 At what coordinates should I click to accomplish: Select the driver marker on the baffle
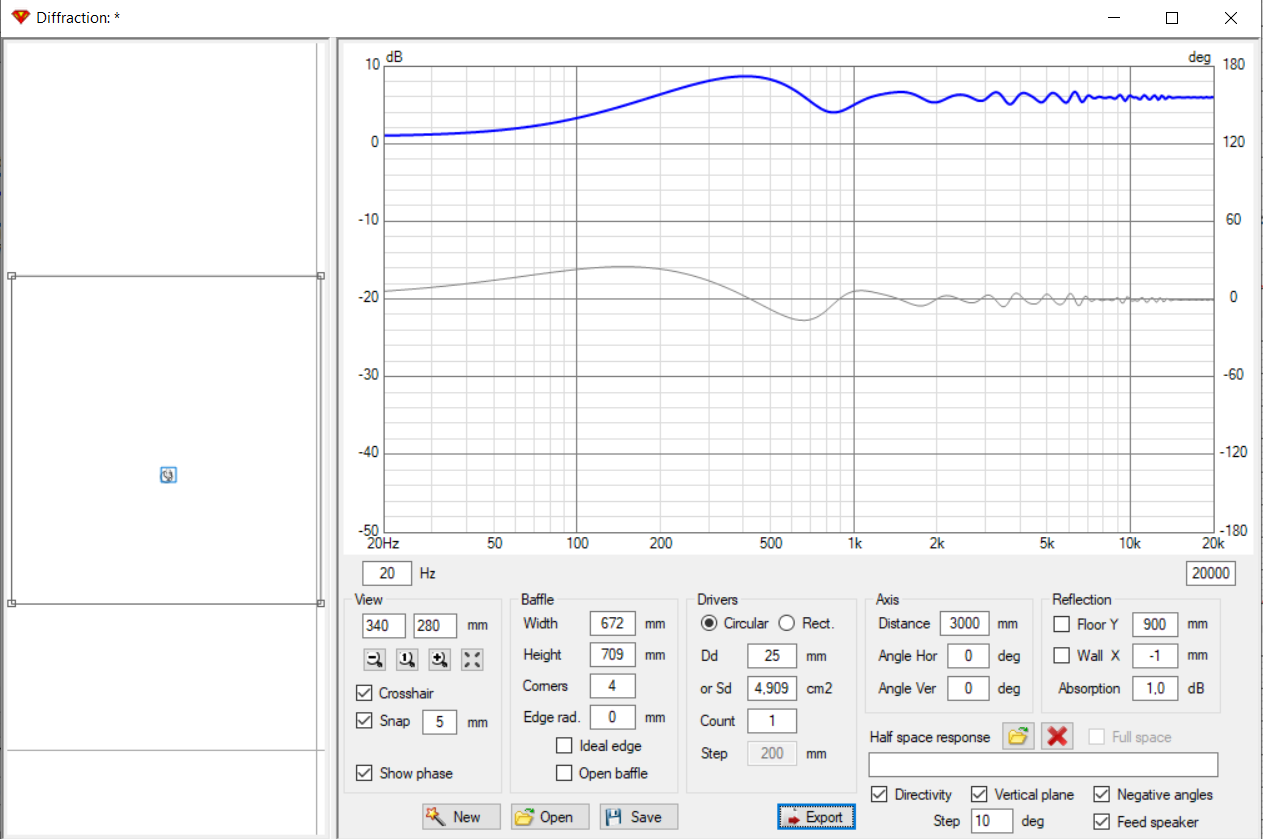168,475
